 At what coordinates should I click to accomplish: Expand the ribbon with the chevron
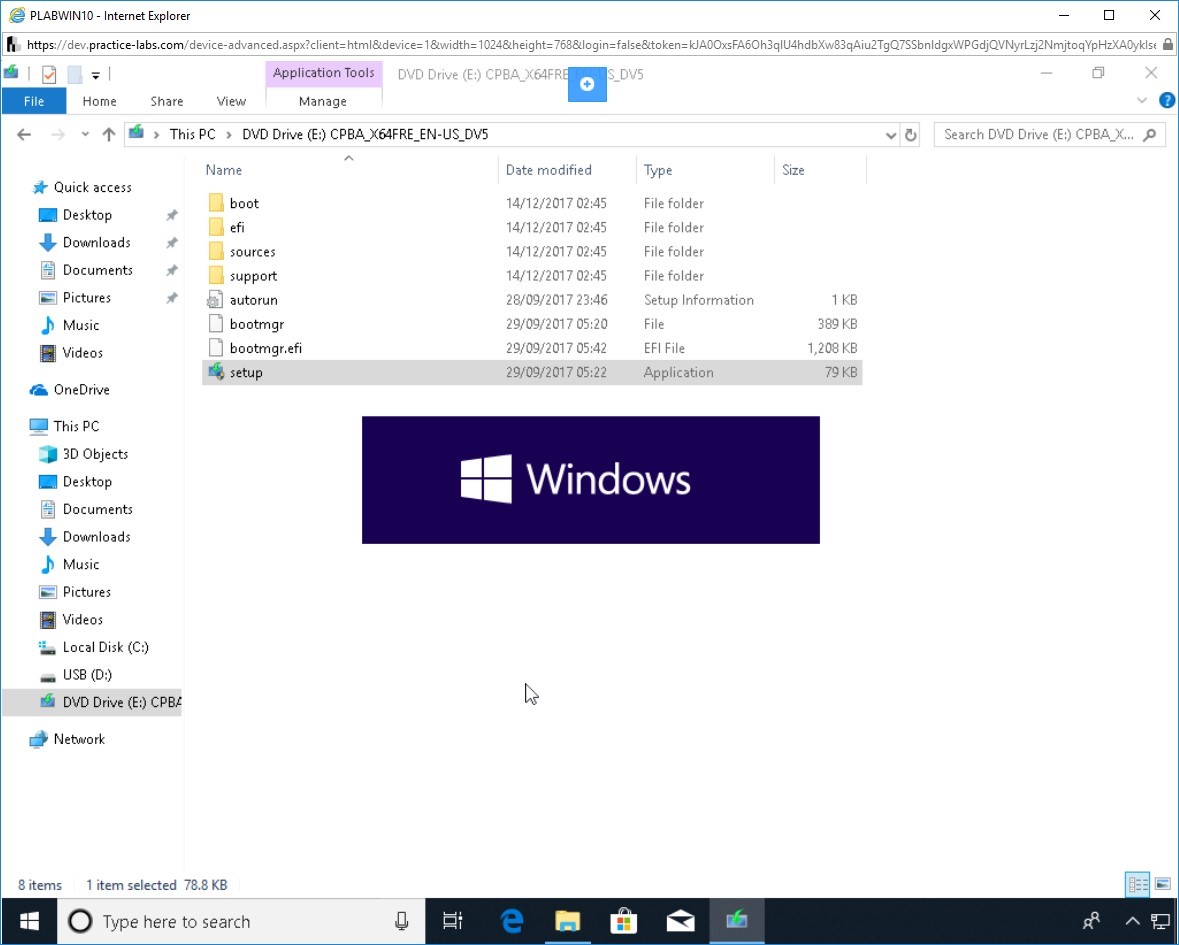(x=1142, y=101)
